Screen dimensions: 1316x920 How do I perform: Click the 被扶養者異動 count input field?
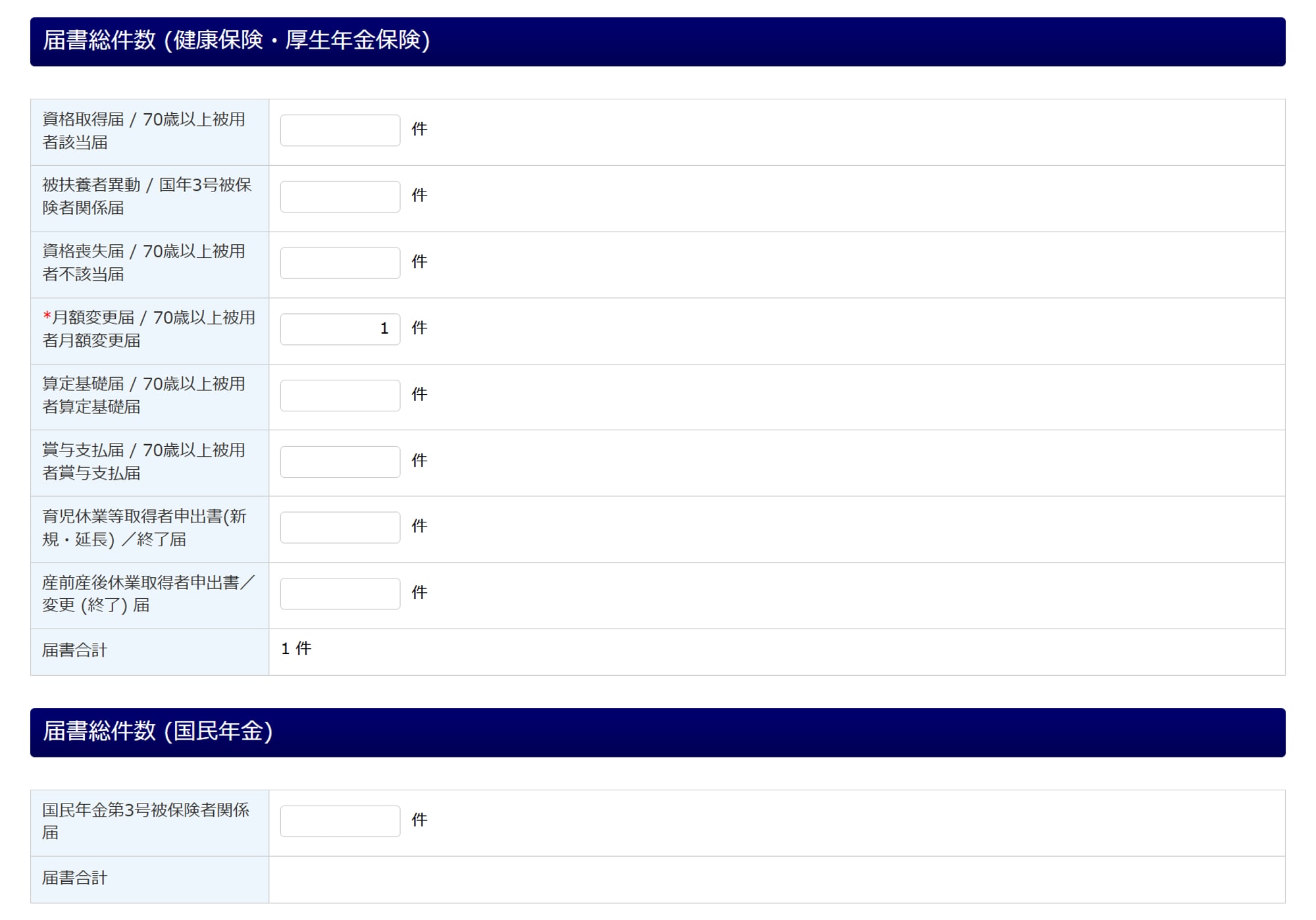coord(340,196)
